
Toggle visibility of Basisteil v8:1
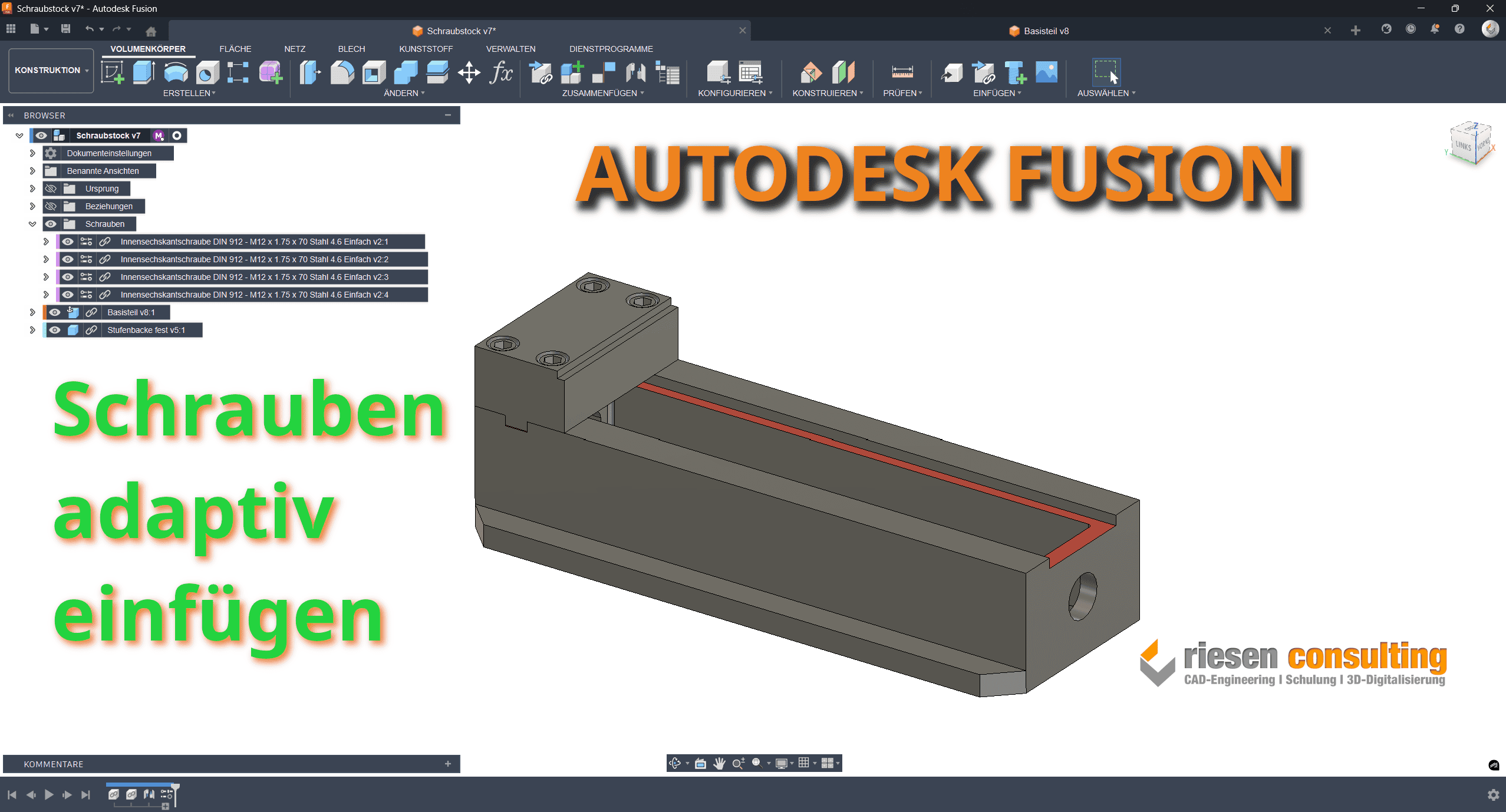point(55,312)
